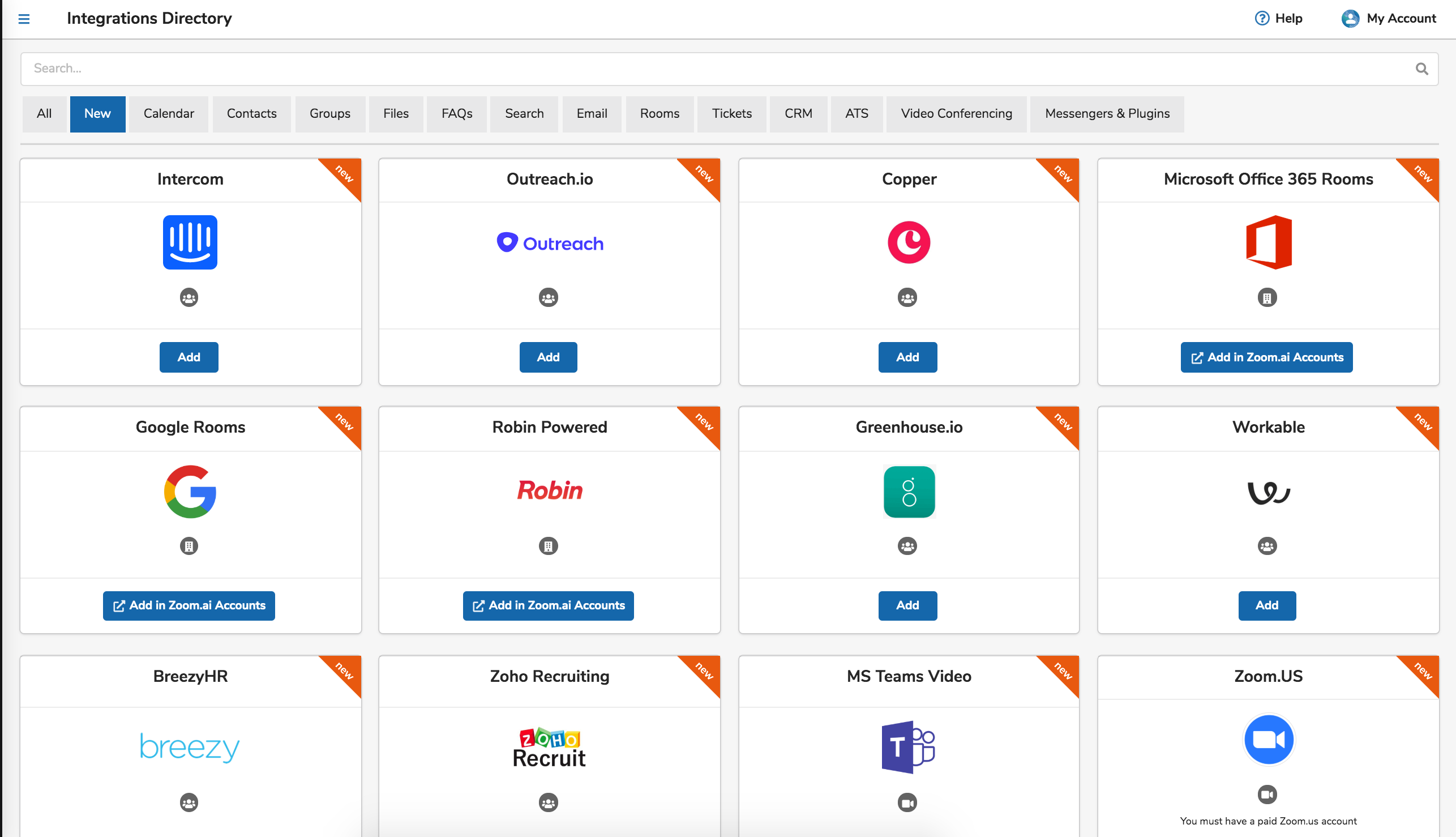The image size is (1456, 837).
Task: Click the Help question mark icon
Action: (x=1261, y=18)
